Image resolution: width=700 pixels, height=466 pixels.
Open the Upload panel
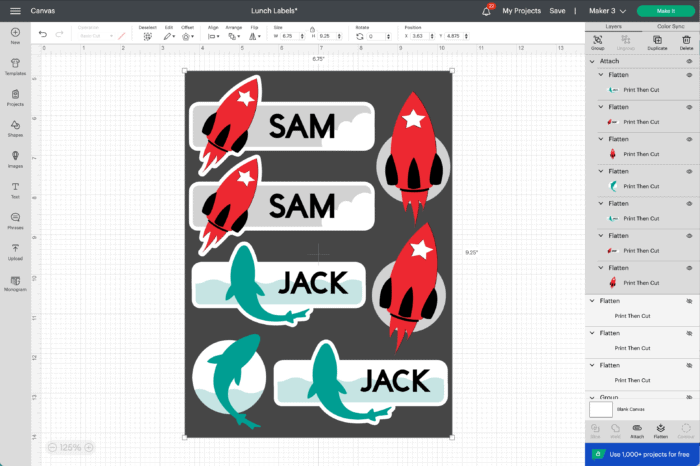(x=15, y=250)
